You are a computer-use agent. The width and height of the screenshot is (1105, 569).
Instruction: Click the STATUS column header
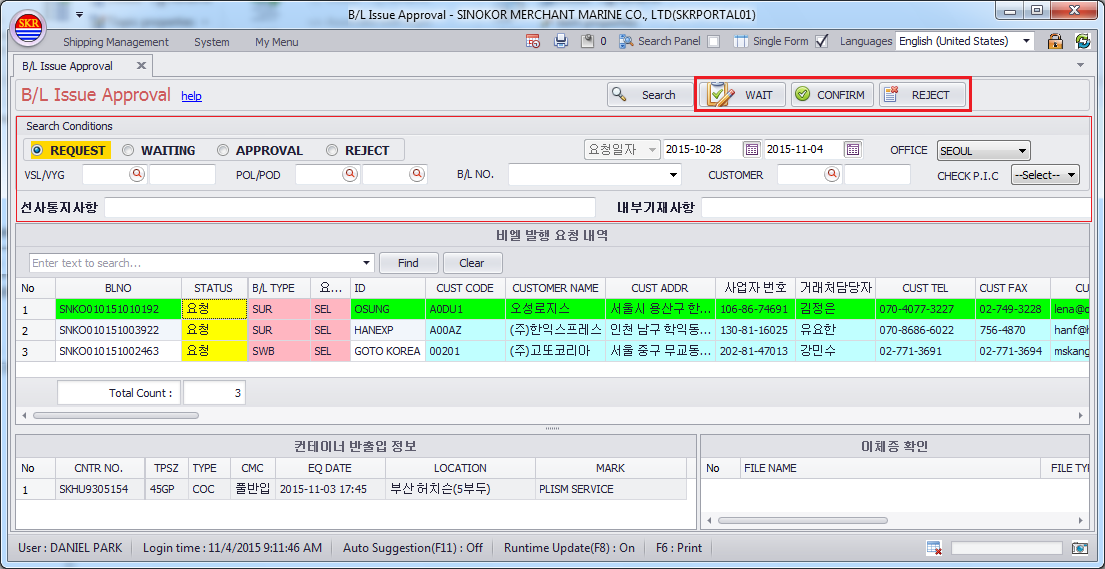[214, 288]
